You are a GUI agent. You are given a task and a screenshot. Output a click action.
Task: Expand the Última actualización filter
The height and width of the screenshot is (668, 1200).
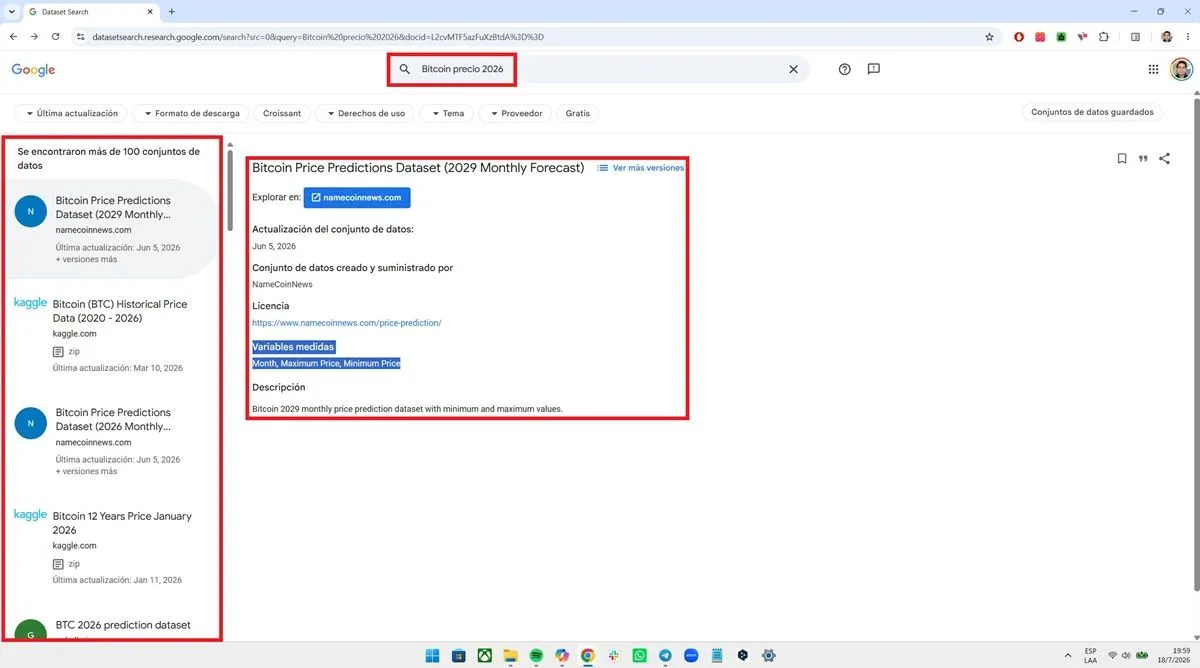[71, 113]
